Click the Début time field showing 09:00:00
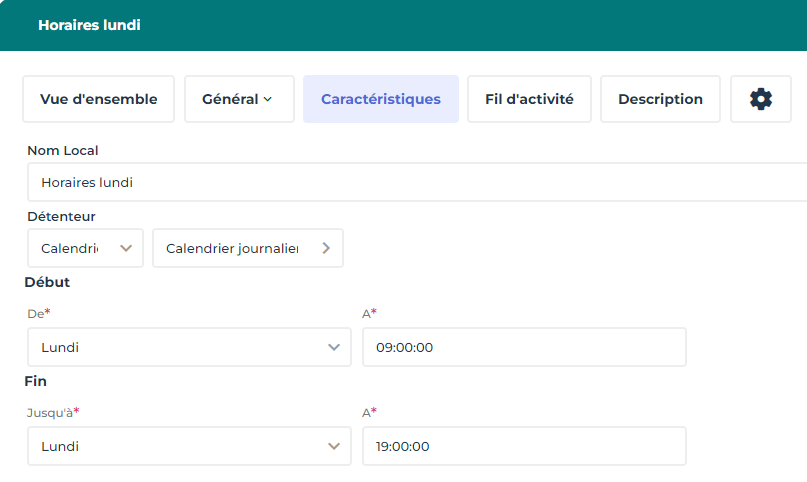Screen dimensions: 807x482 pyautogui.click(x=524, y=348)
